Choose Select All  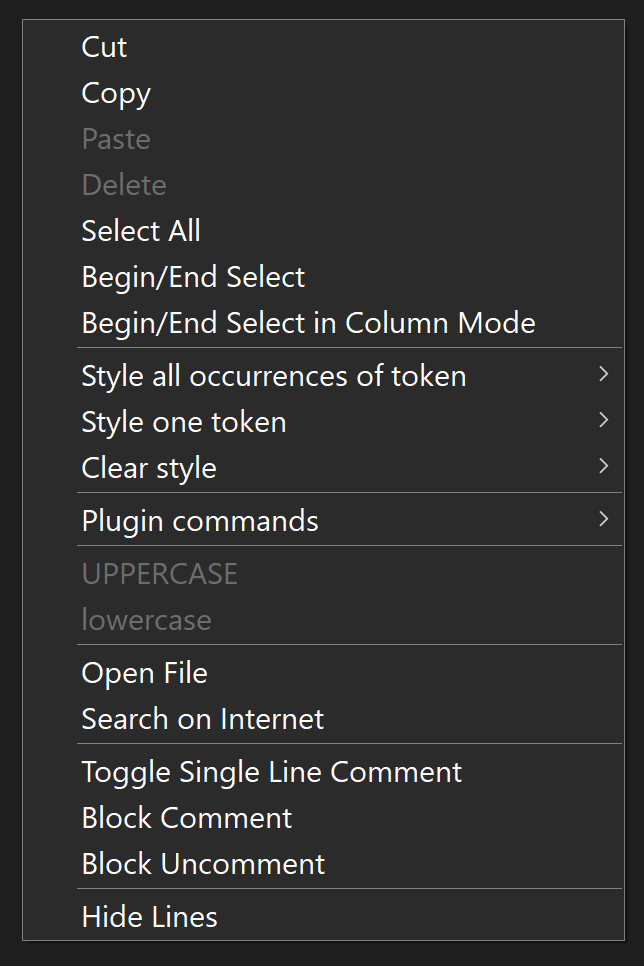point(141,231)
